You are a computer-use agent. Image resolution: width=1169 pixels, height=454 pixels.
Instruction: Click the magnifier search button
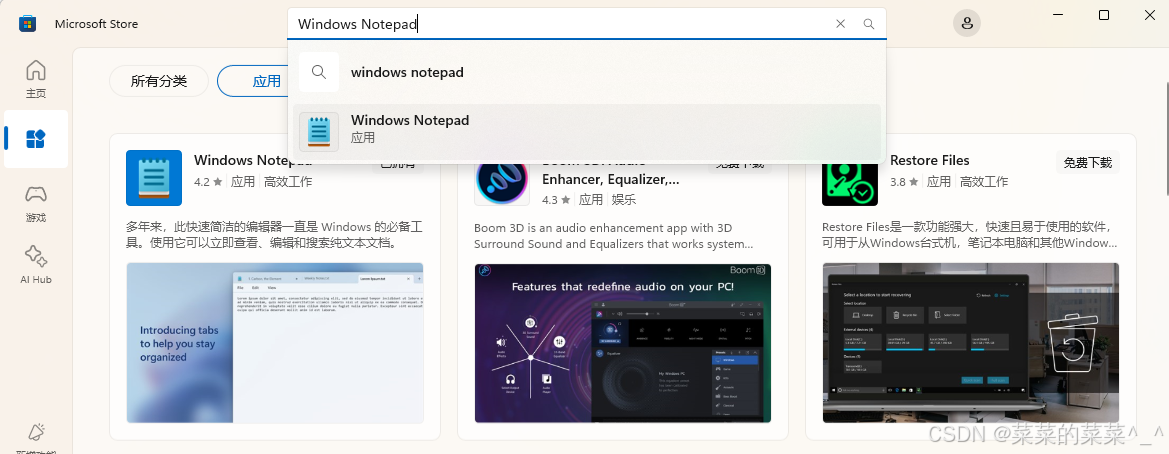tap(869, 24)
